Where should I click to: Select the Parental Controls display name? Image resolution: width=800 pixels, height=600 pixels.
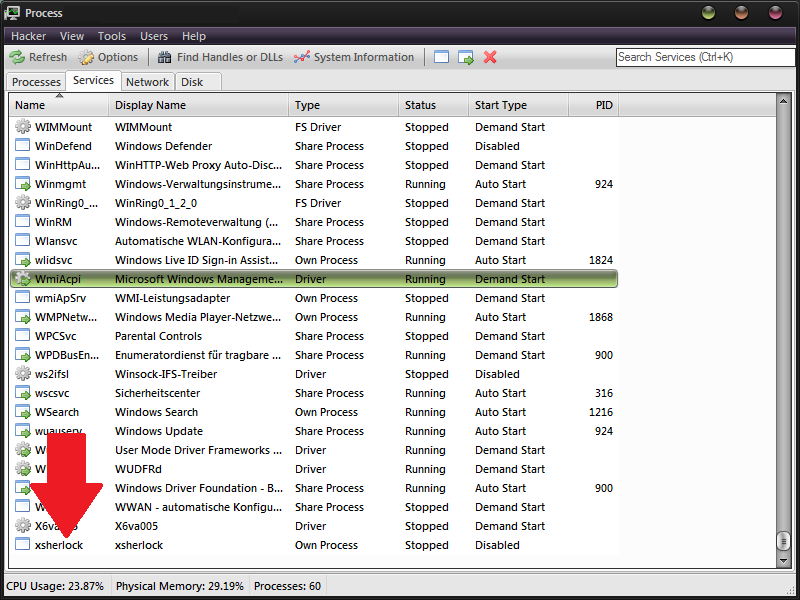pos(158,336)
